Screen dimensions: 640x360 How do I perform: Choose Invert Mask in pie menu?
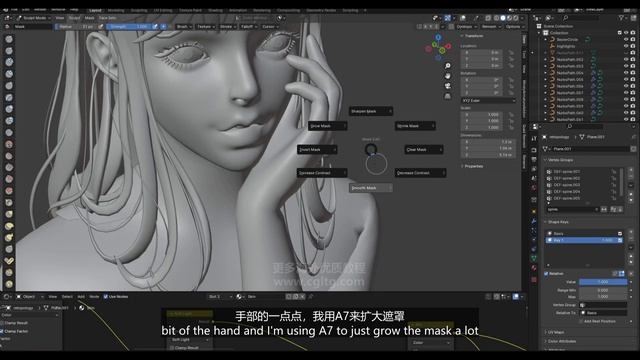tap(317, 150)
